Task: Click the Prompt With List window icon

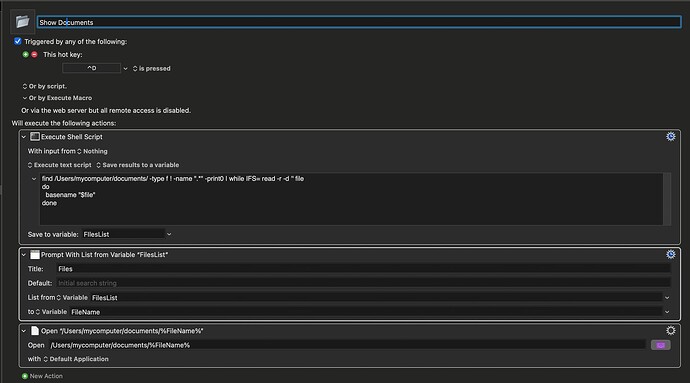Action: coord(35,254)
